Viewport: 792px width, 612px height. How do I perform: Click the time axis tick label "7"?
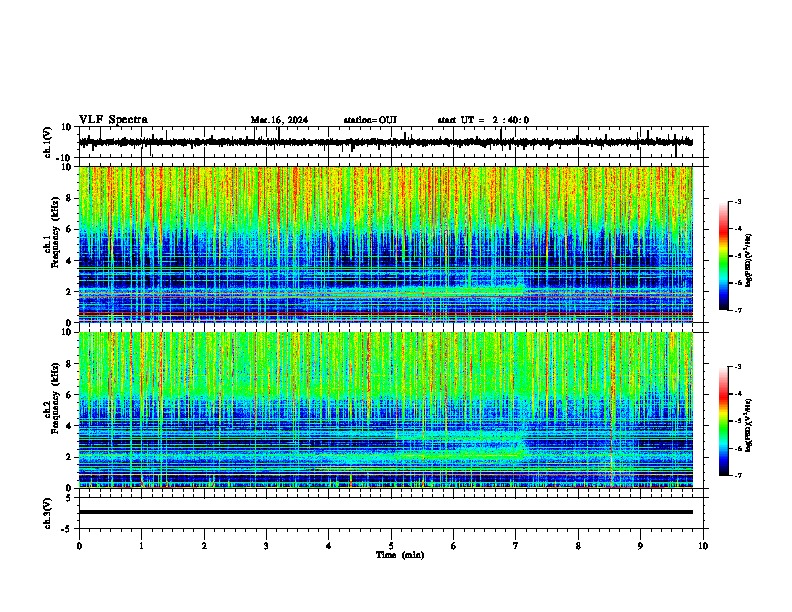pyautogui.click(x=516, y=546)
